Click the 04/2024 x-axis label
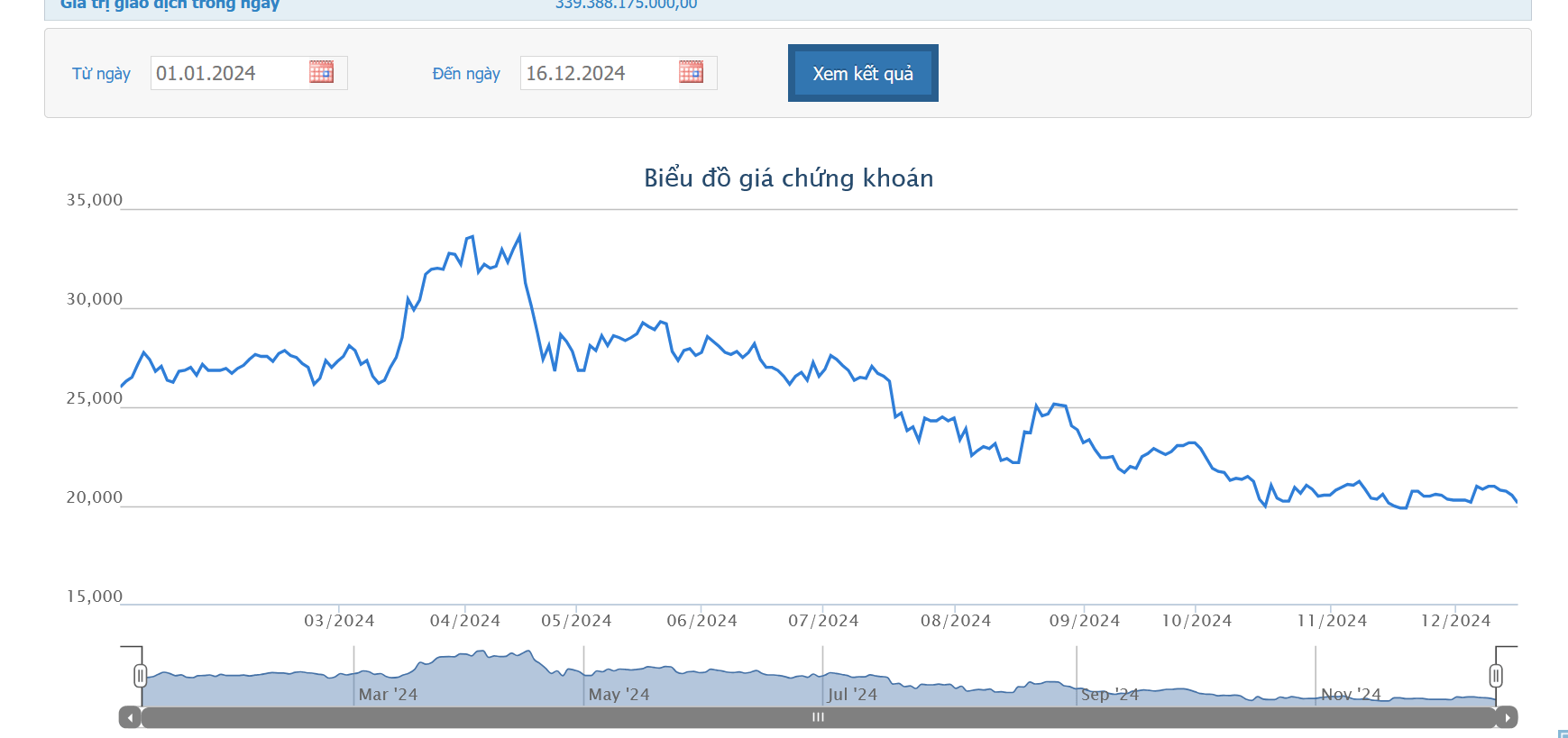1568x738 pixels. pyautogui.click(x=464, y=621)
